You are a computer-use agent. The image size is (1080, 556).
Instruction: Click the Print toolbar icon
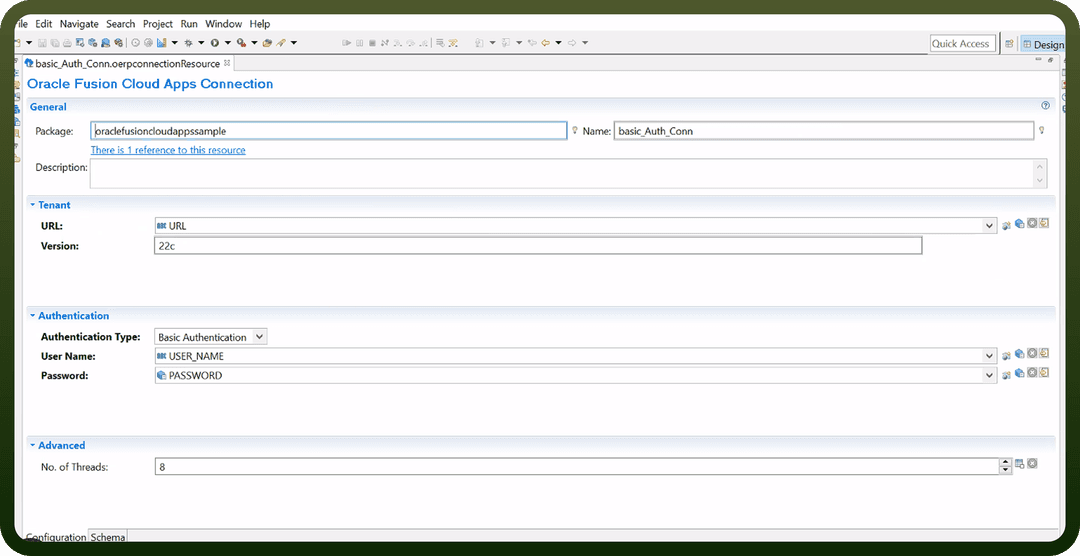tap(67, 43)
